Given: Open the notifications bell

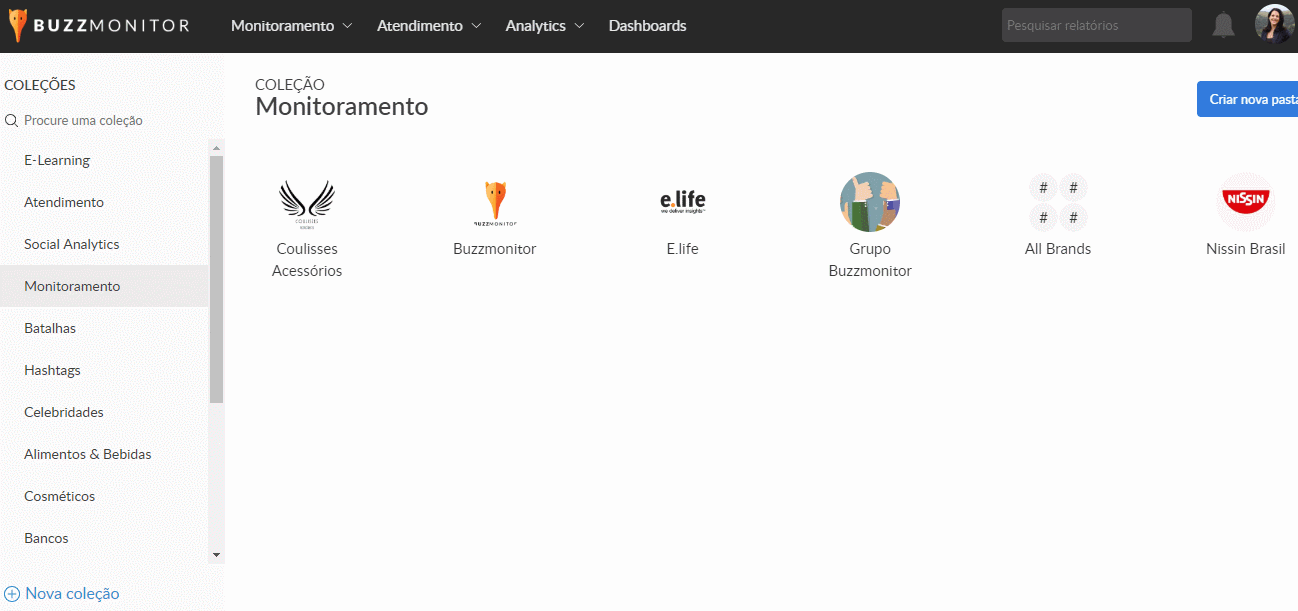Looking at the screenshot, I should tap(1223, 26).
